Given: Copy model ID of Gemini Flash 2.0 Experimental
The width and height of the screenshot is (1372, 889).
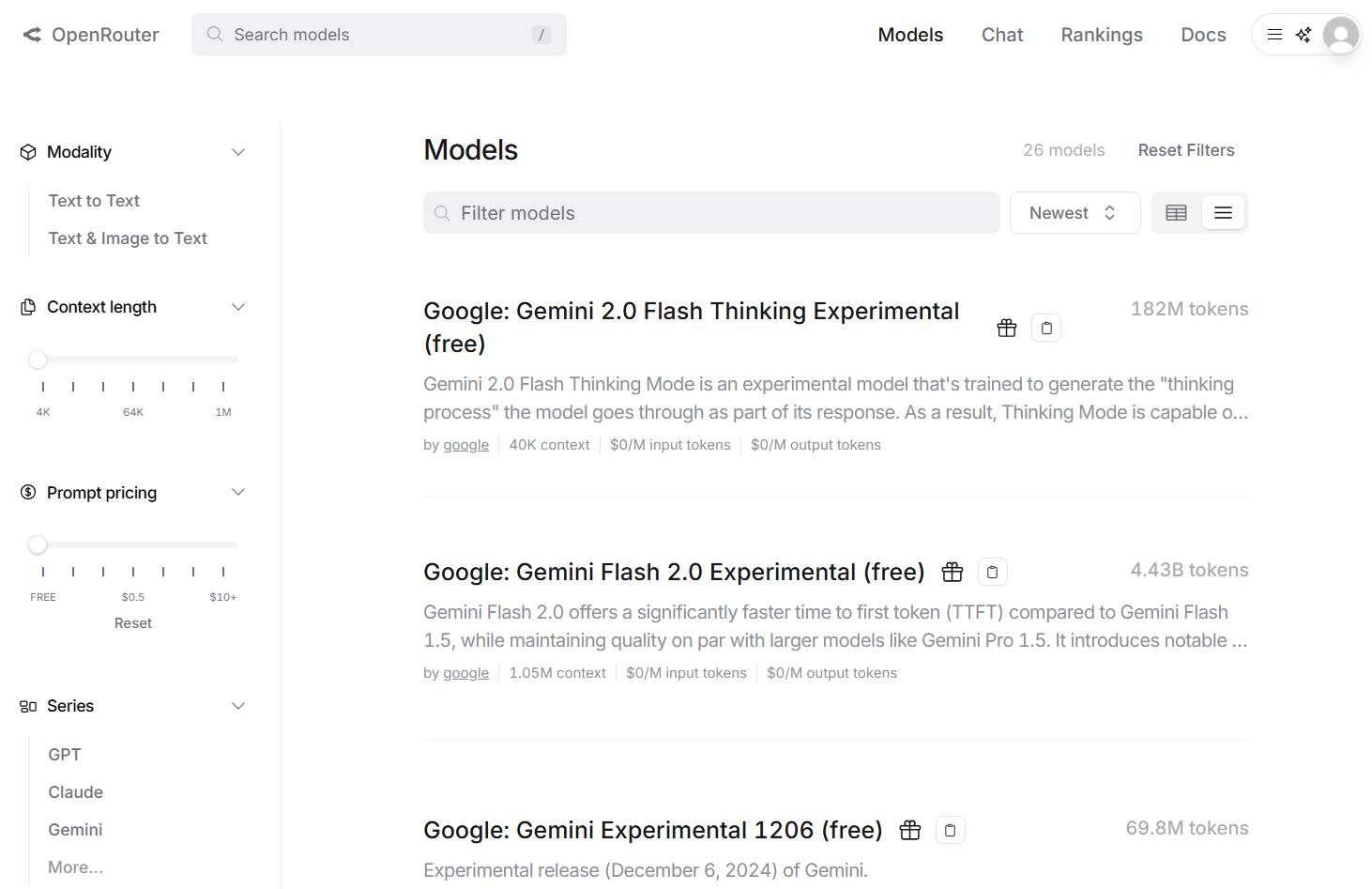Looking at the screenshot, I should 992,572.
